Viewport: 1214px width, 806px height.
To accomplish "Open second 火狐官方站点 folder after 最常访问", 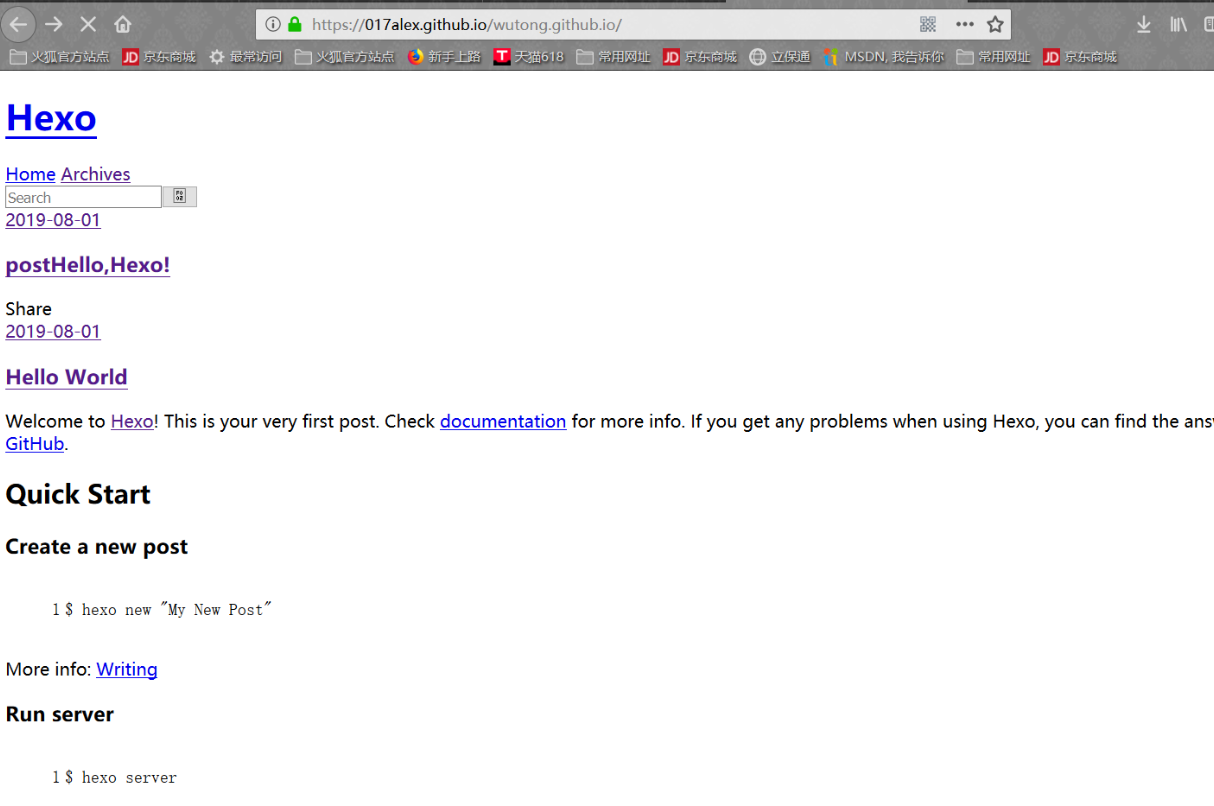I will (x=345, y=57).
